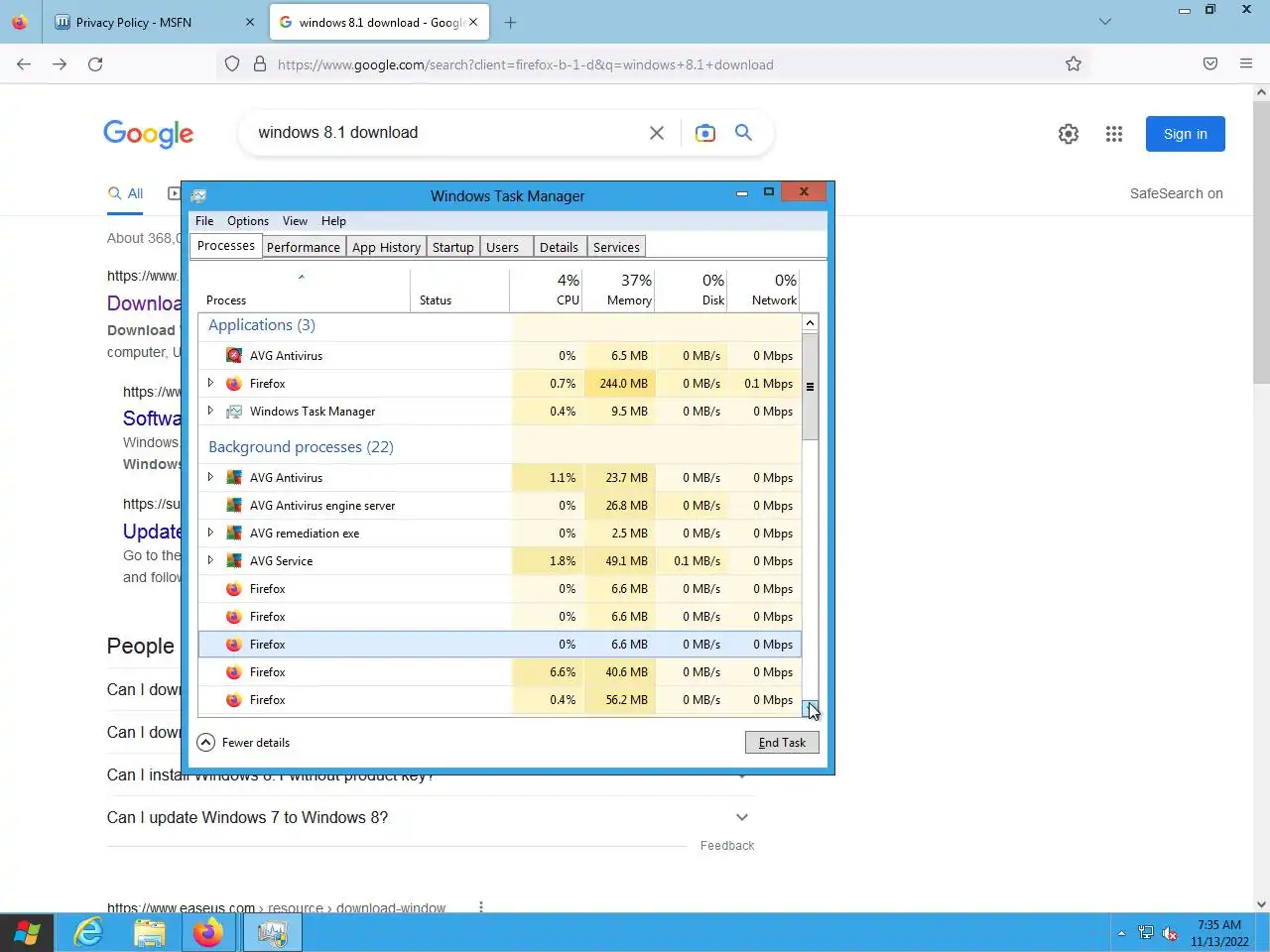
Task: Expand the Firefox application process group
Action: click(x=210, y=383)
